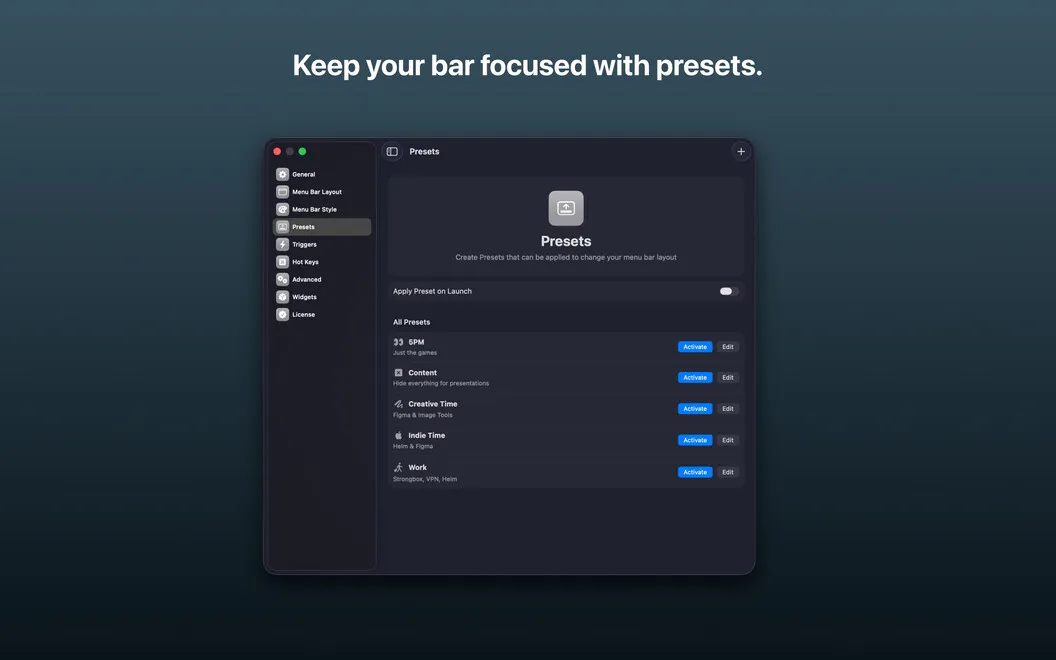Click the 'Strongbox, VPN, Helm' description

click(x=425, y=480)
